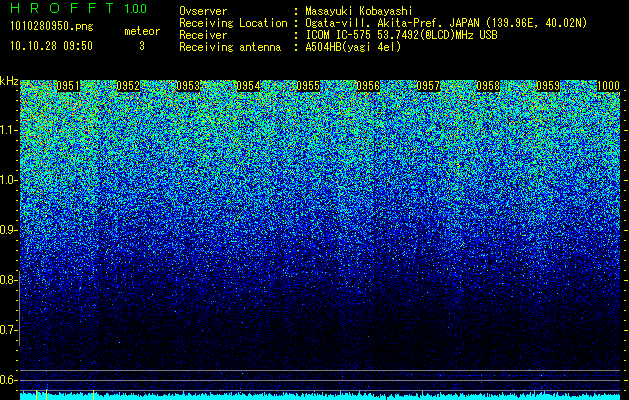Select the filename 1010280950.png
629x400 pixels.
[x=52, y=27]
